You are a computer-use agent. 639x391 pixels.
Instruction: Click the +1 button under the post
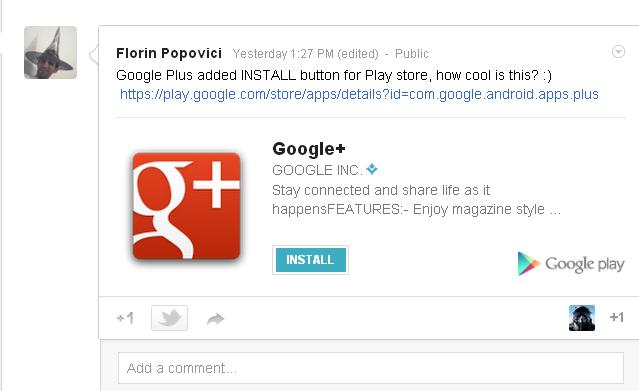(125, 318)
